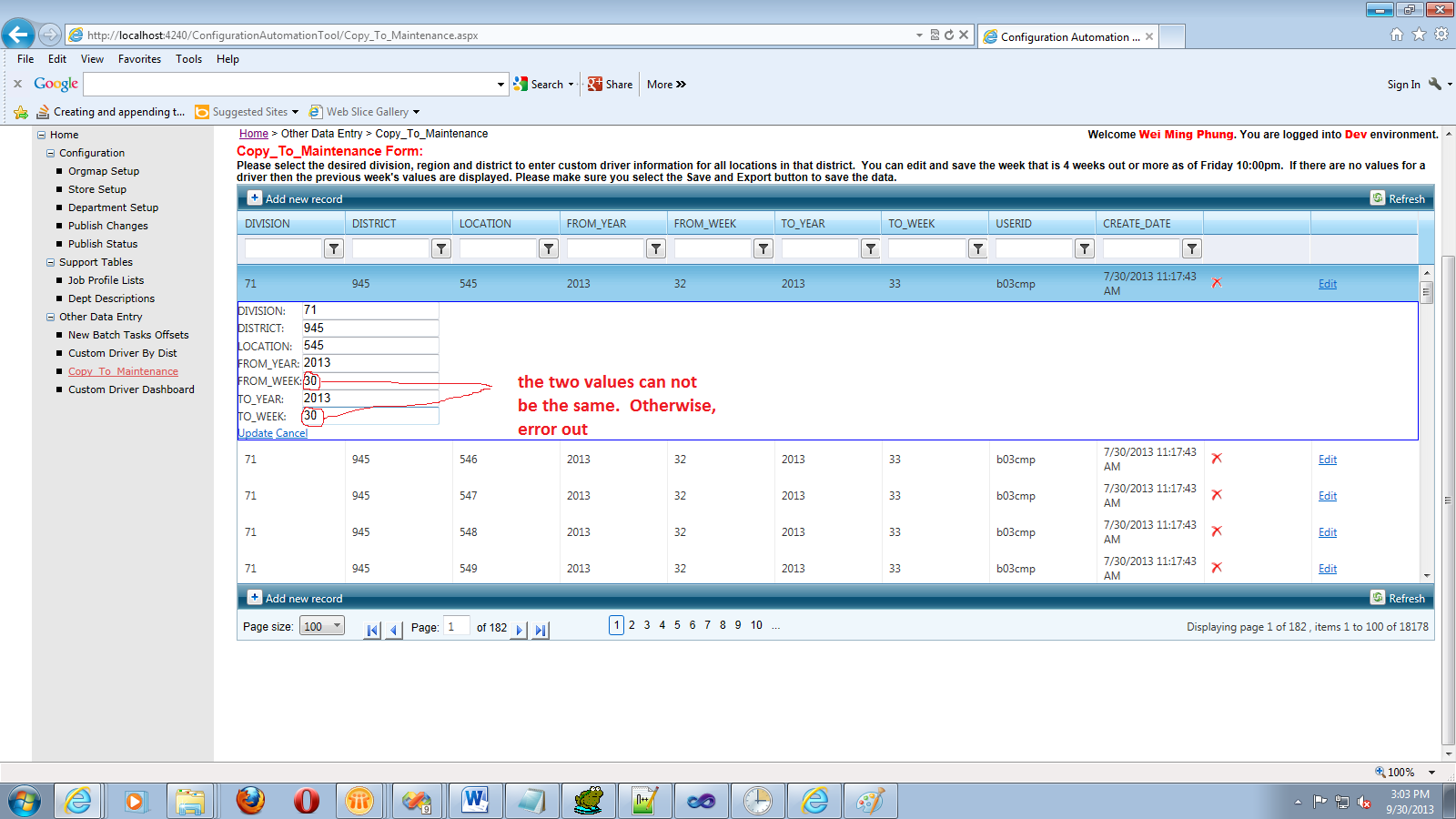
Task: Click the Update link in edit form
Action: pyautogui.click(x=255, y=433)
